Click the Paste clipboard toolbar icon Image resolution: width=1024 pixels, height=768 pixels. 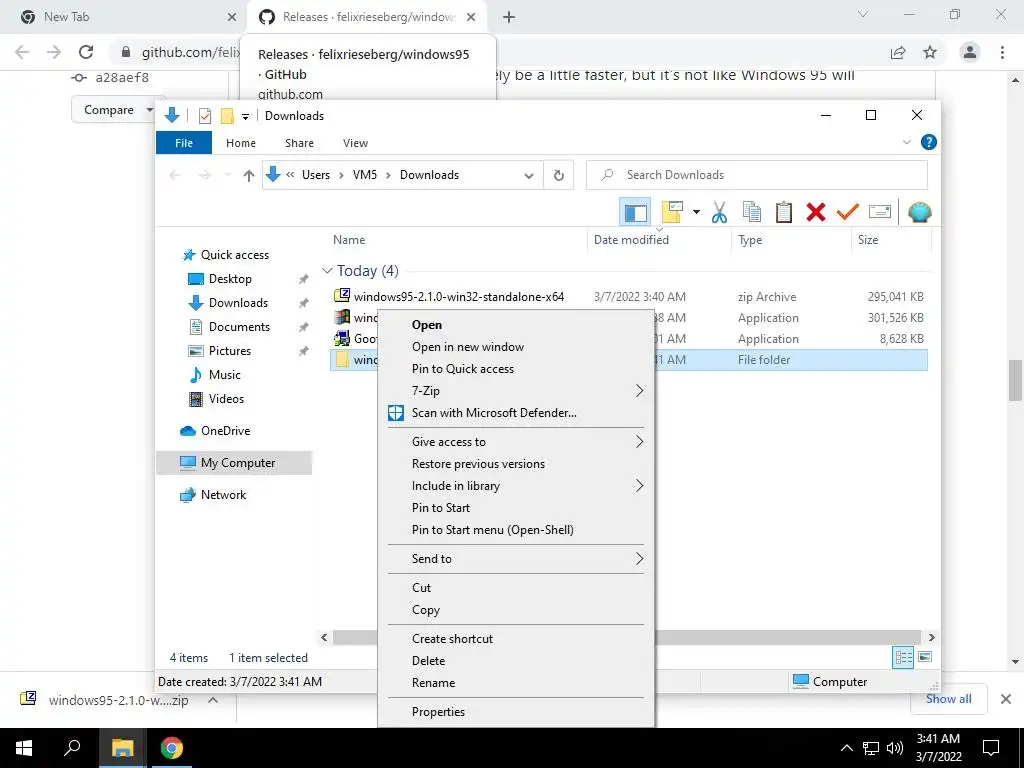pos(784,212)
